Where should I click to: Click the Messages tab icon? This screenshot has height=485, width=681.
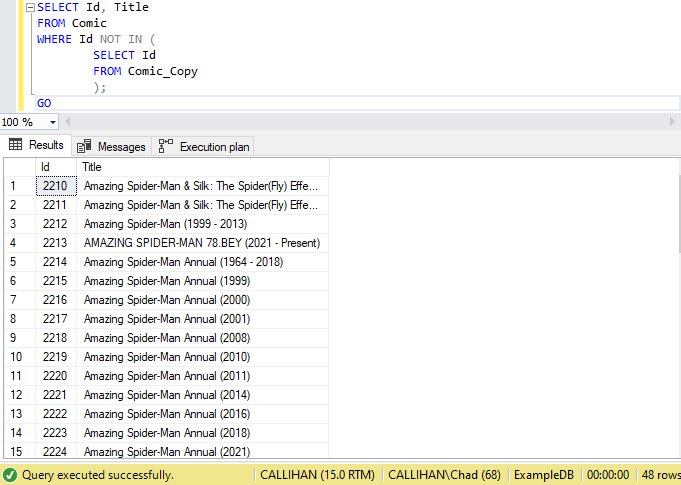(85, 146)
